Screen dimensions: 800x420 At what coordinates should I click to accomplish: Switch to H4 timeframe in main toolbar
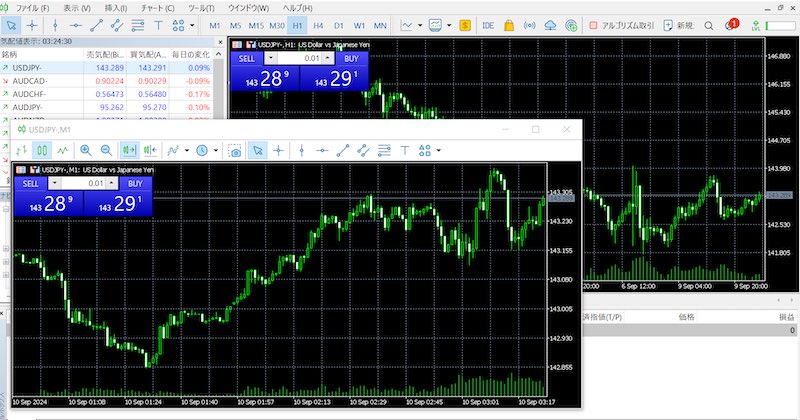click(318, 25)
